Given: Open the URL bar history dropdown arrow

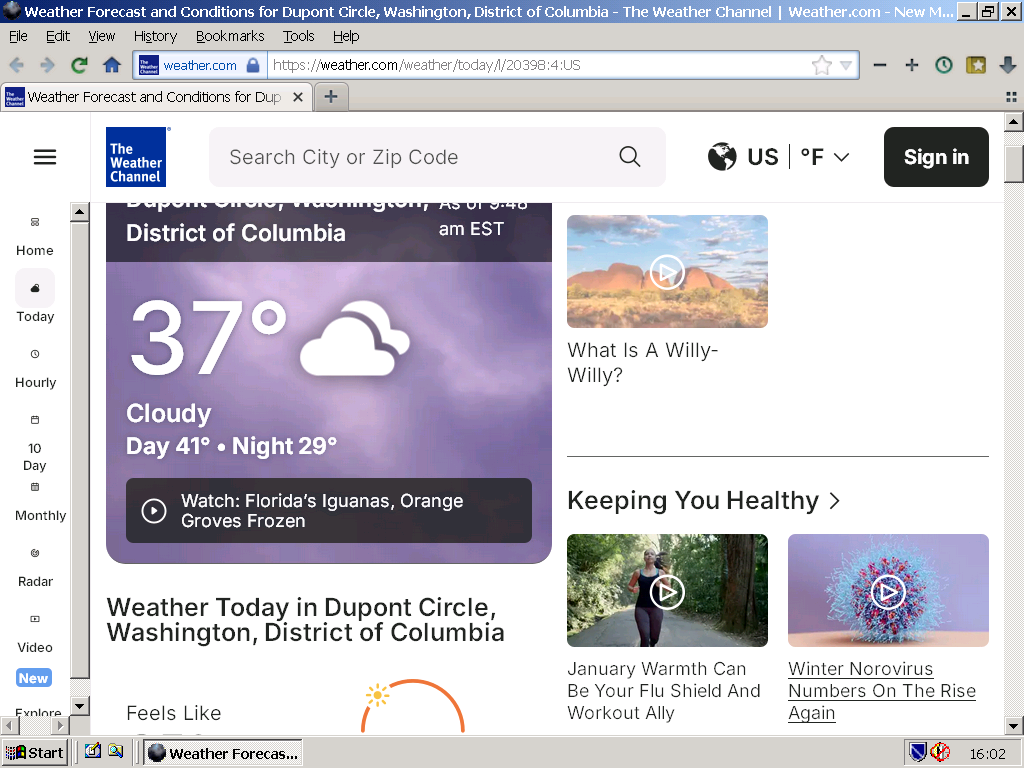Looking at the screenshot, I should click(x=846, y=65).
